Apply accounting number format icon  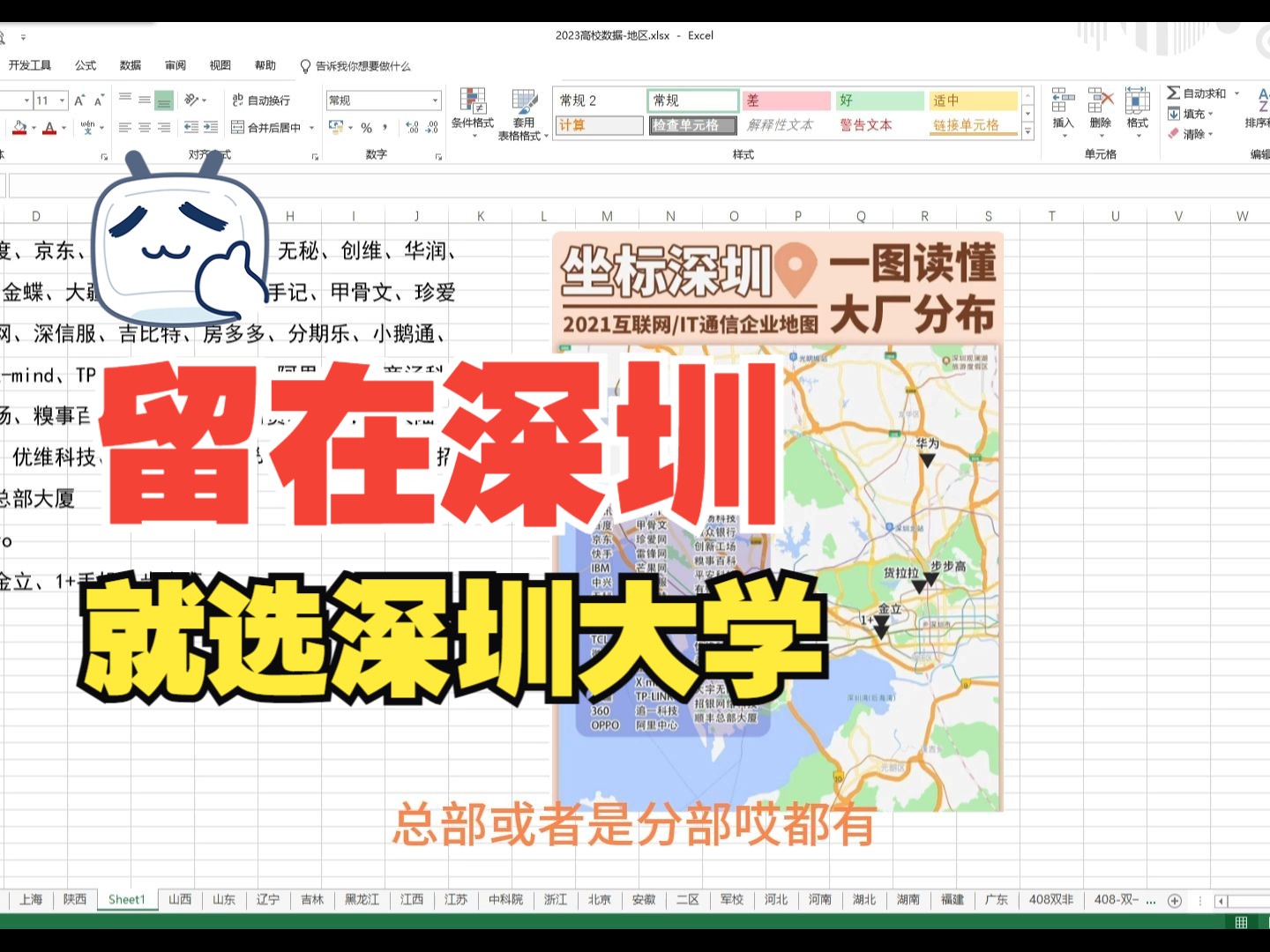(x=336, y=128)
